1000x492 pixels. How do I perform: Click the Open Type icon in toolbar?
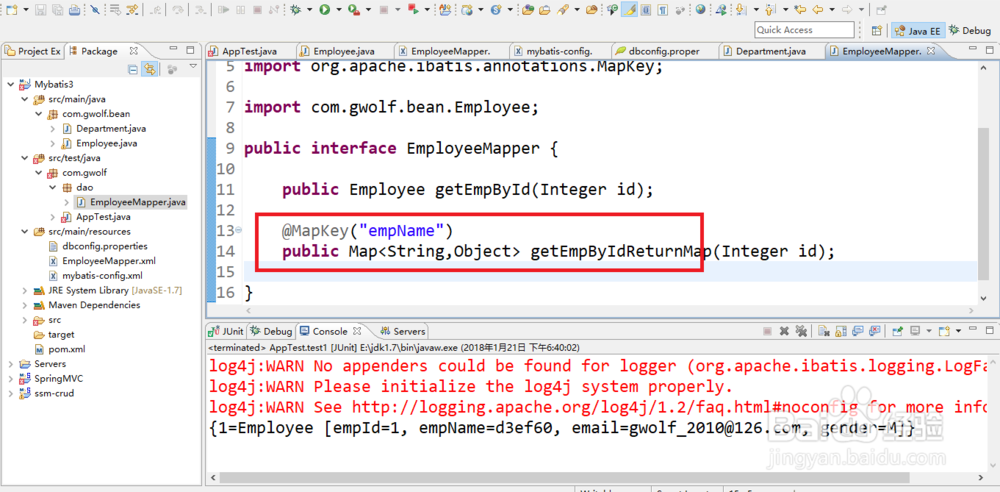(x=527, y=10)
